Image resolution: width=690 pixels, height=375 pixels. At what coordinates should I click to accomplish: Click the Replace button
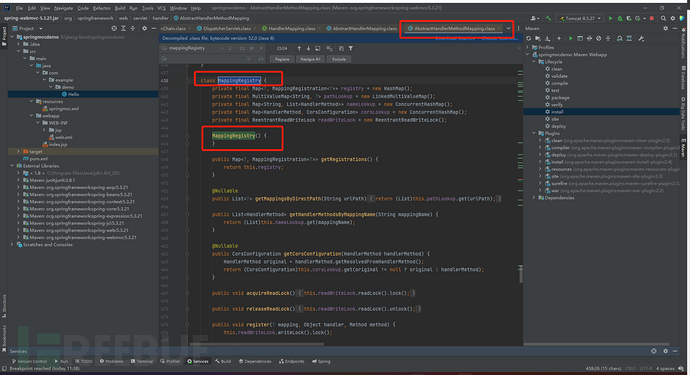pos(282,59)
